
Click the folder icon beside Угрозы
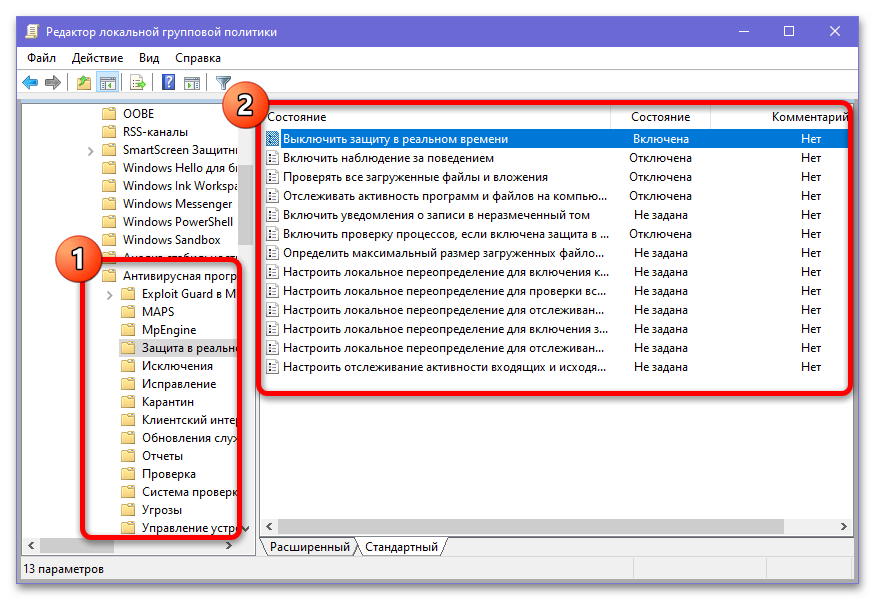coord(128,510)
